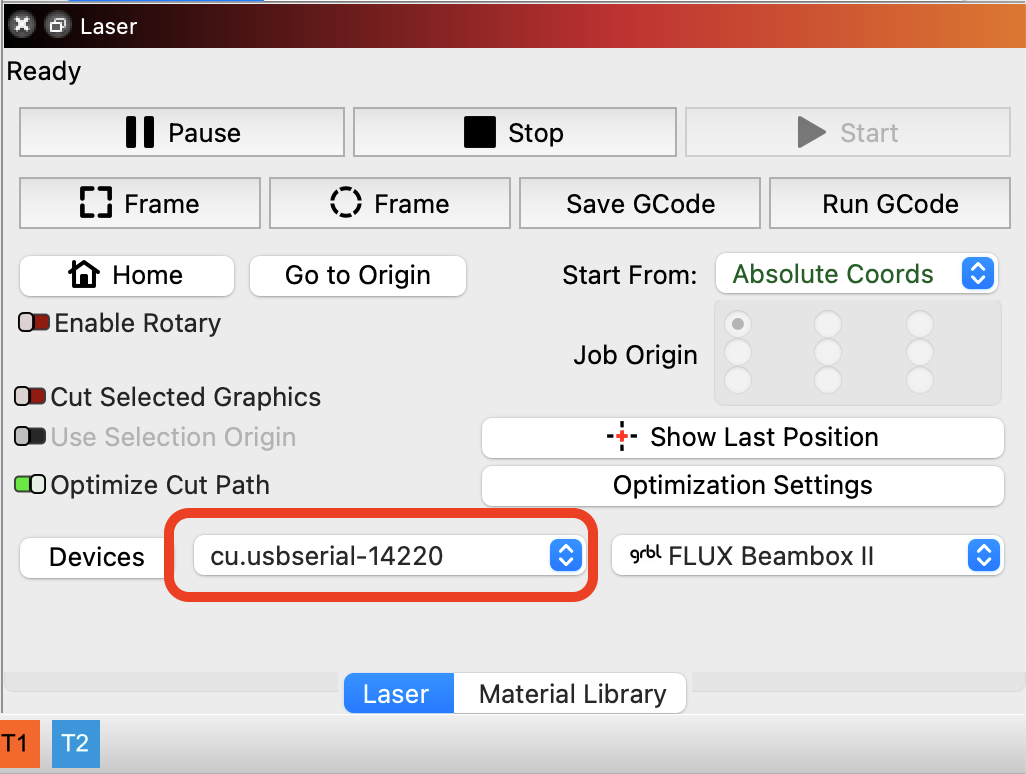Select the blue T2 tool layer swatch
The height and width of the screenshot is (774, 1026).
[76, 744]
